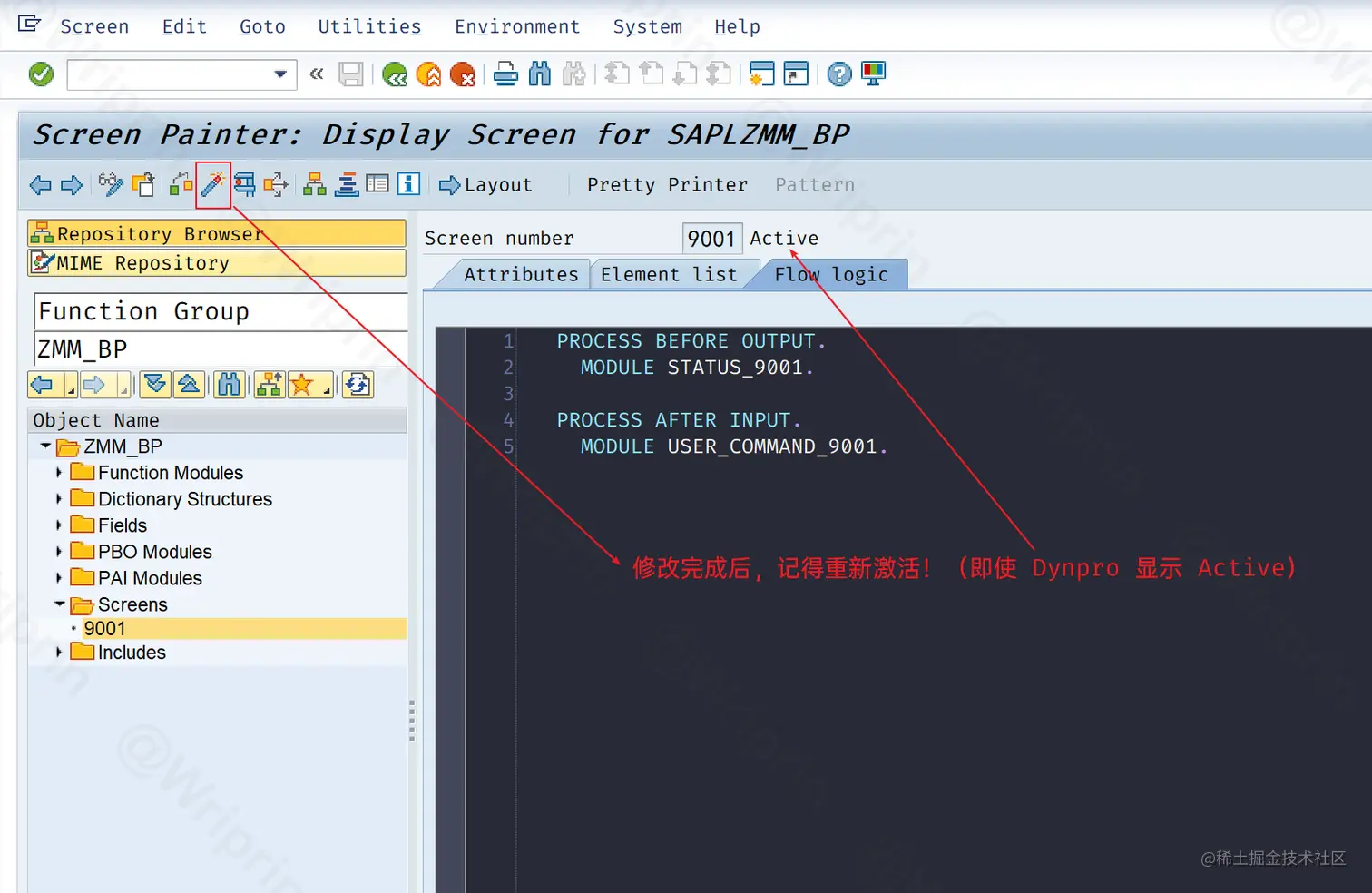The height and width of the screenshot is (893, 1372).
Task: Open the Help menu
Action: [x=737, y=26]
